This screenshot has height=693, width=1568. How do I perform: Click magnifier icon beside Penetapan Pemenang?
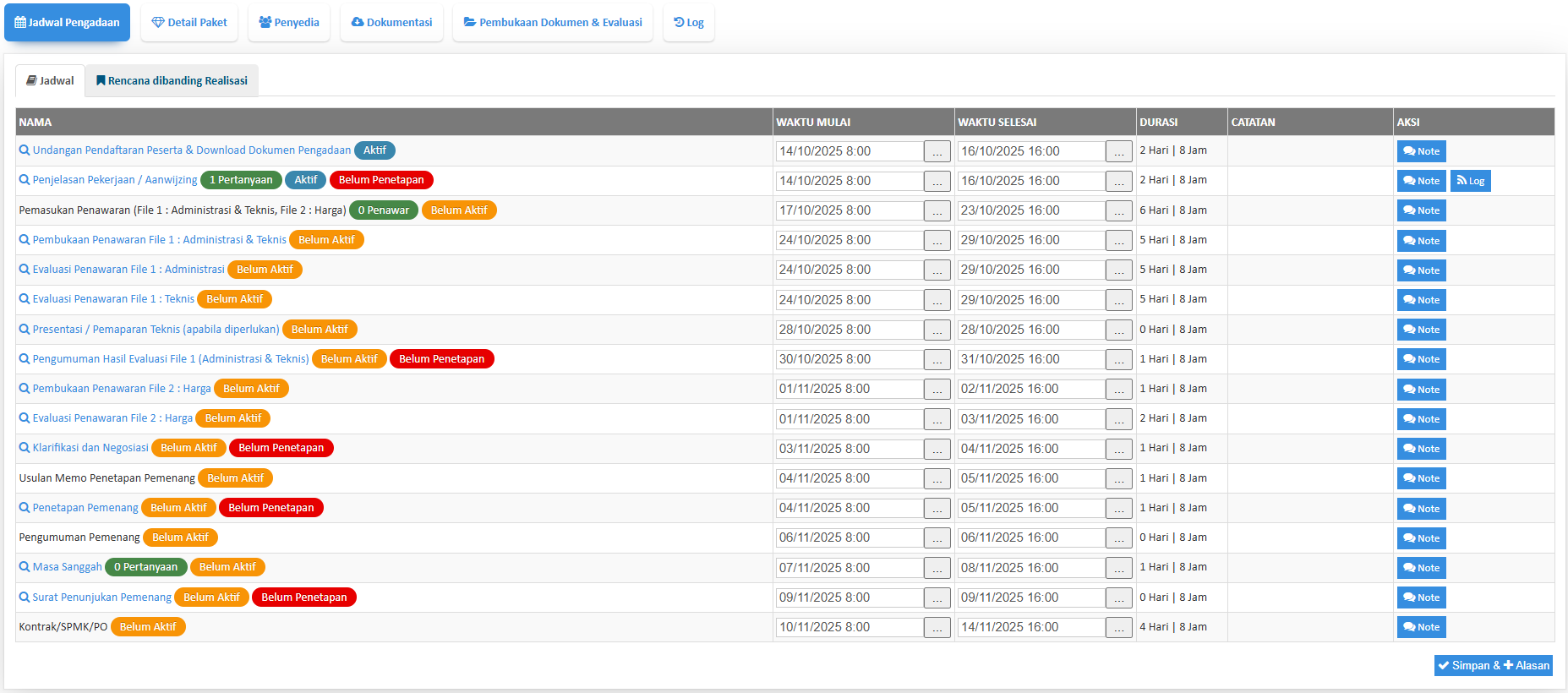pos(25,508)
